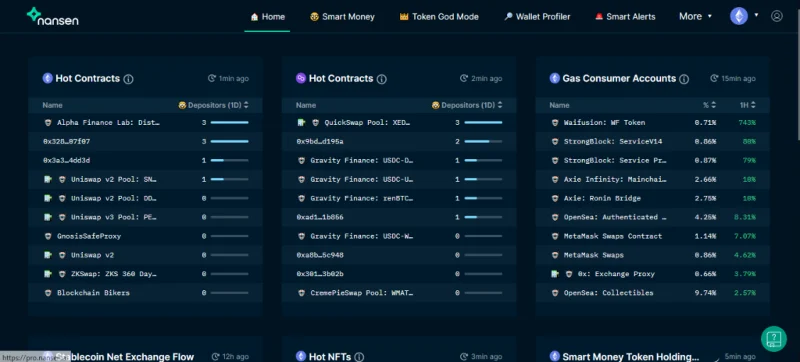Viewport: 800px width, 362px height.
Task: Click contract icon beside 0x: Exchange Proxy
Action: pyautogui.click(x=555, y=274)
